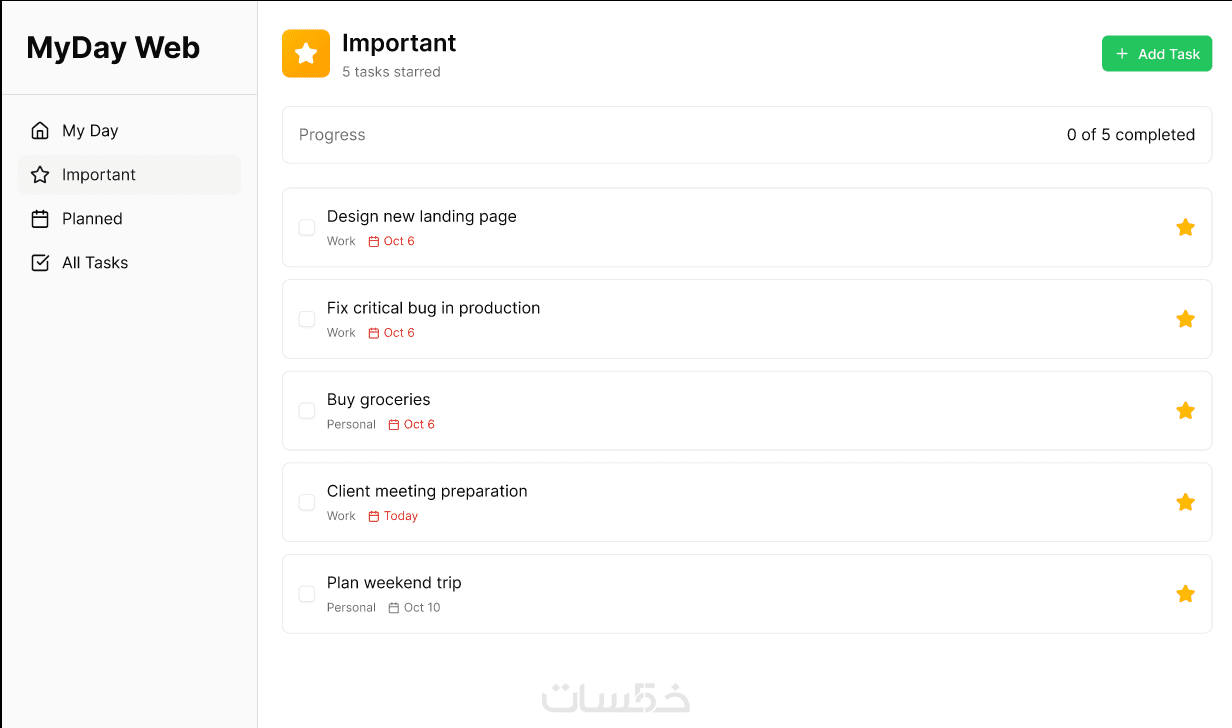Toggle the star on Plan weekend trip
Viewport: 1232px width, 728px height.
(1185, 594)
